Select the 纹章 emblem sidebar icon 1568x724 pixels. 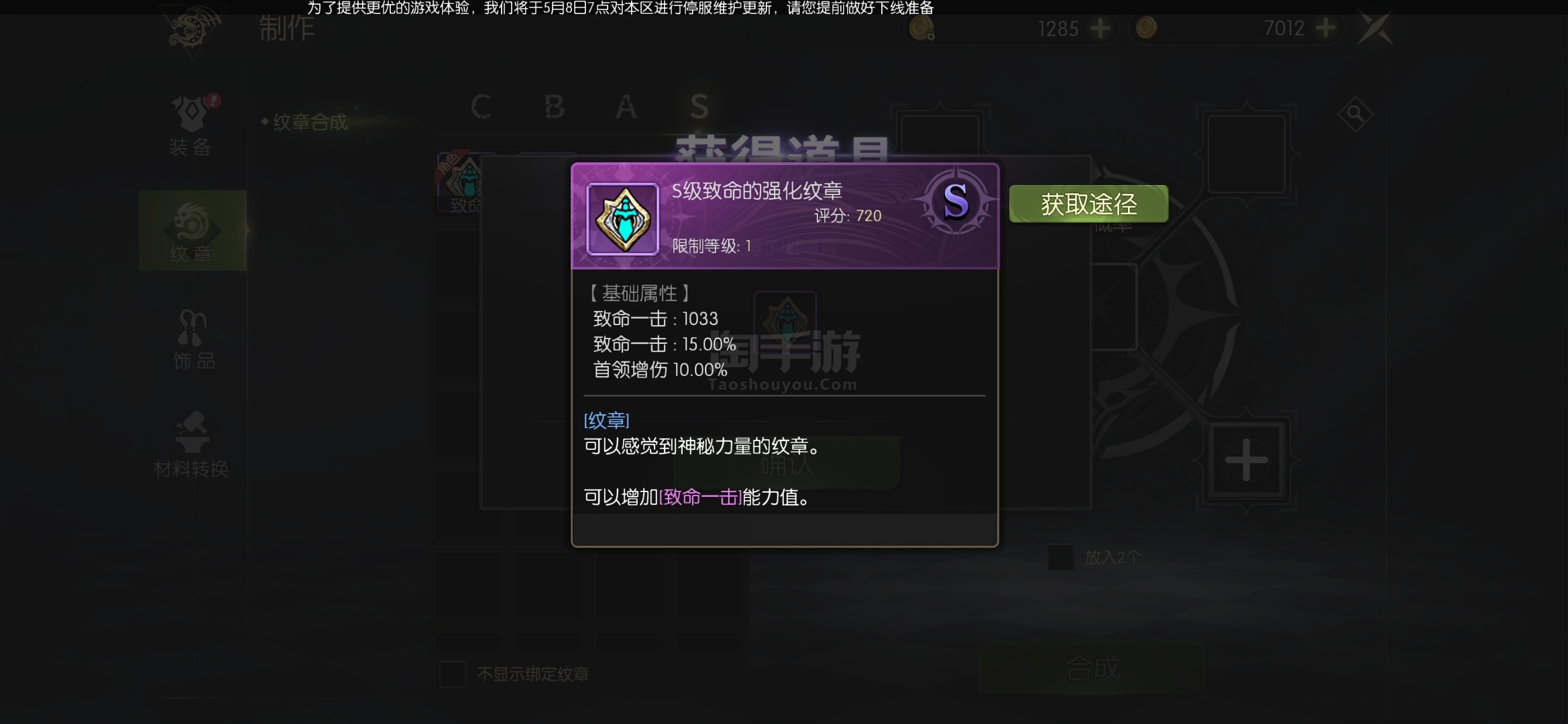click(192, 231)
